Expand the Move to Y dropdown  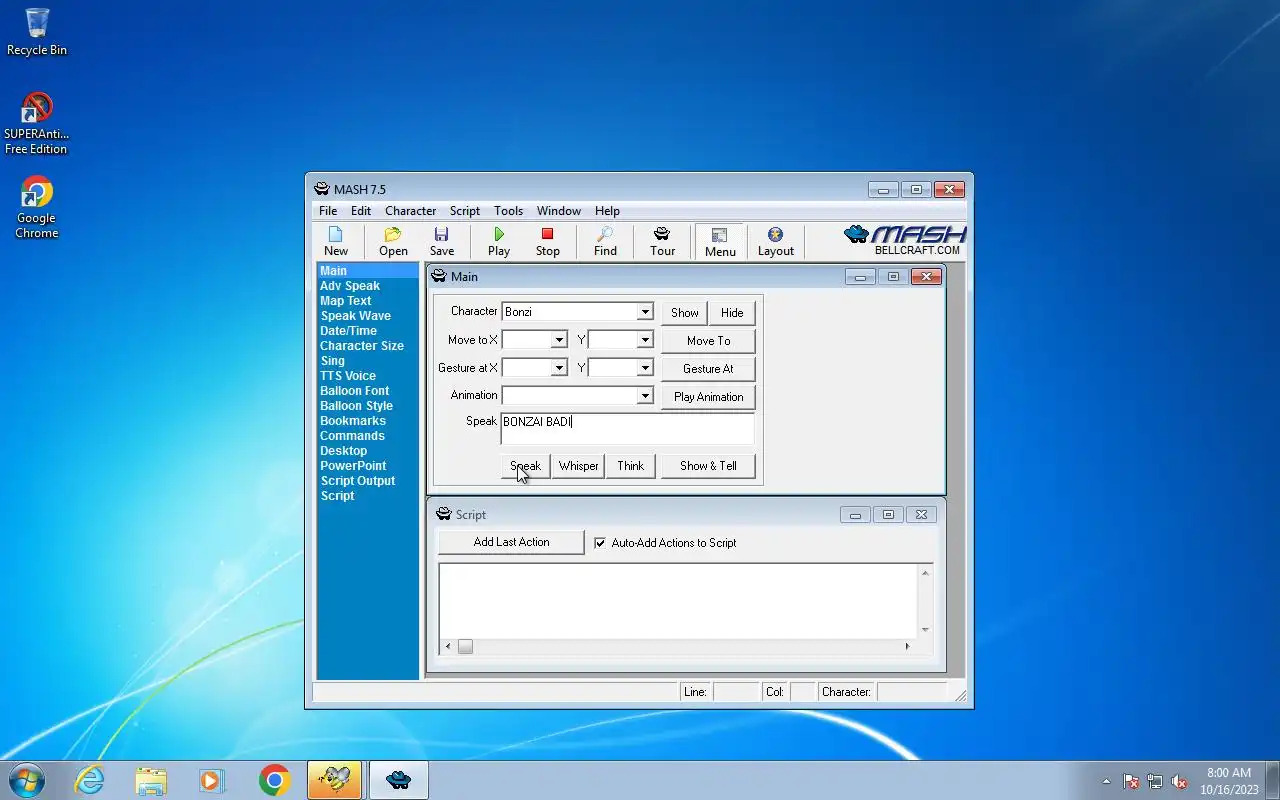click(x=645, y=340)
